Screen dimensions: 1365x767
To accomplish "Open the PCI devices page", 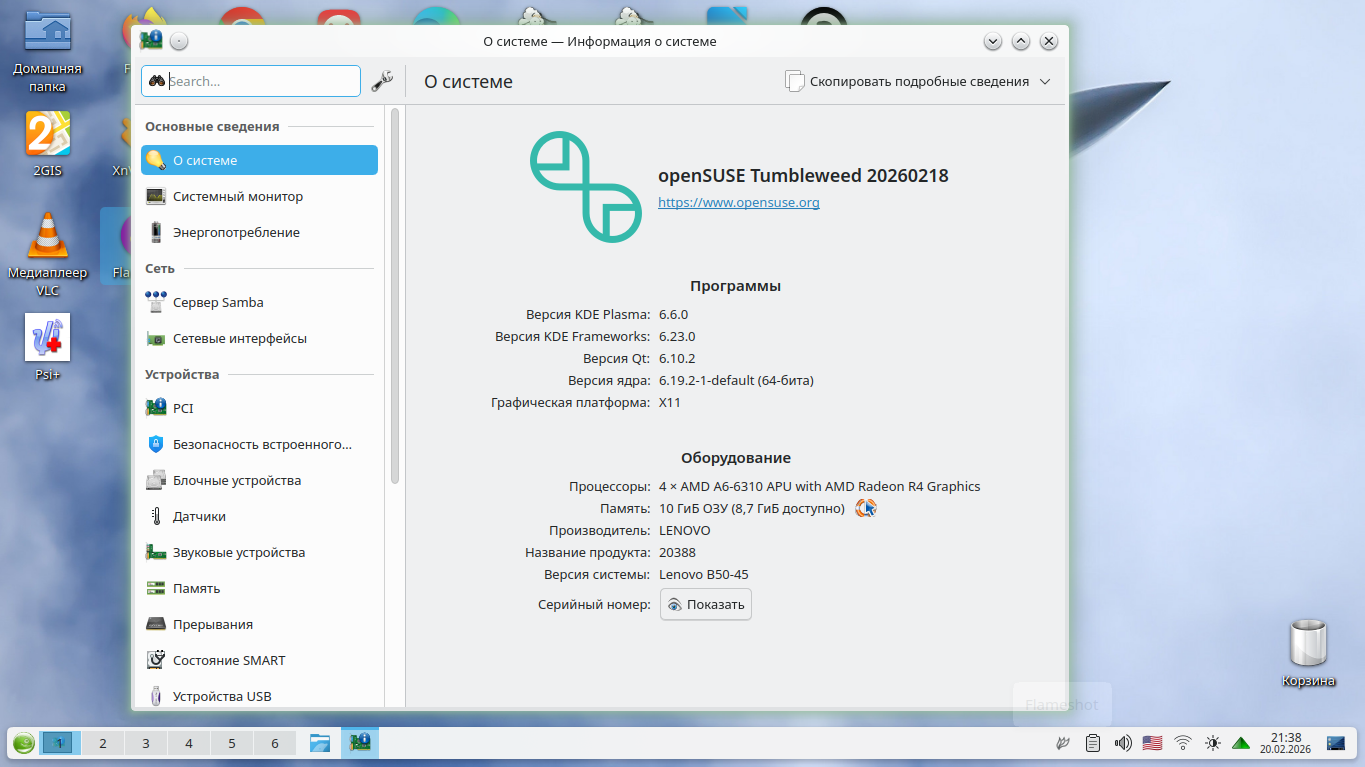I will (x=183, y=408).
